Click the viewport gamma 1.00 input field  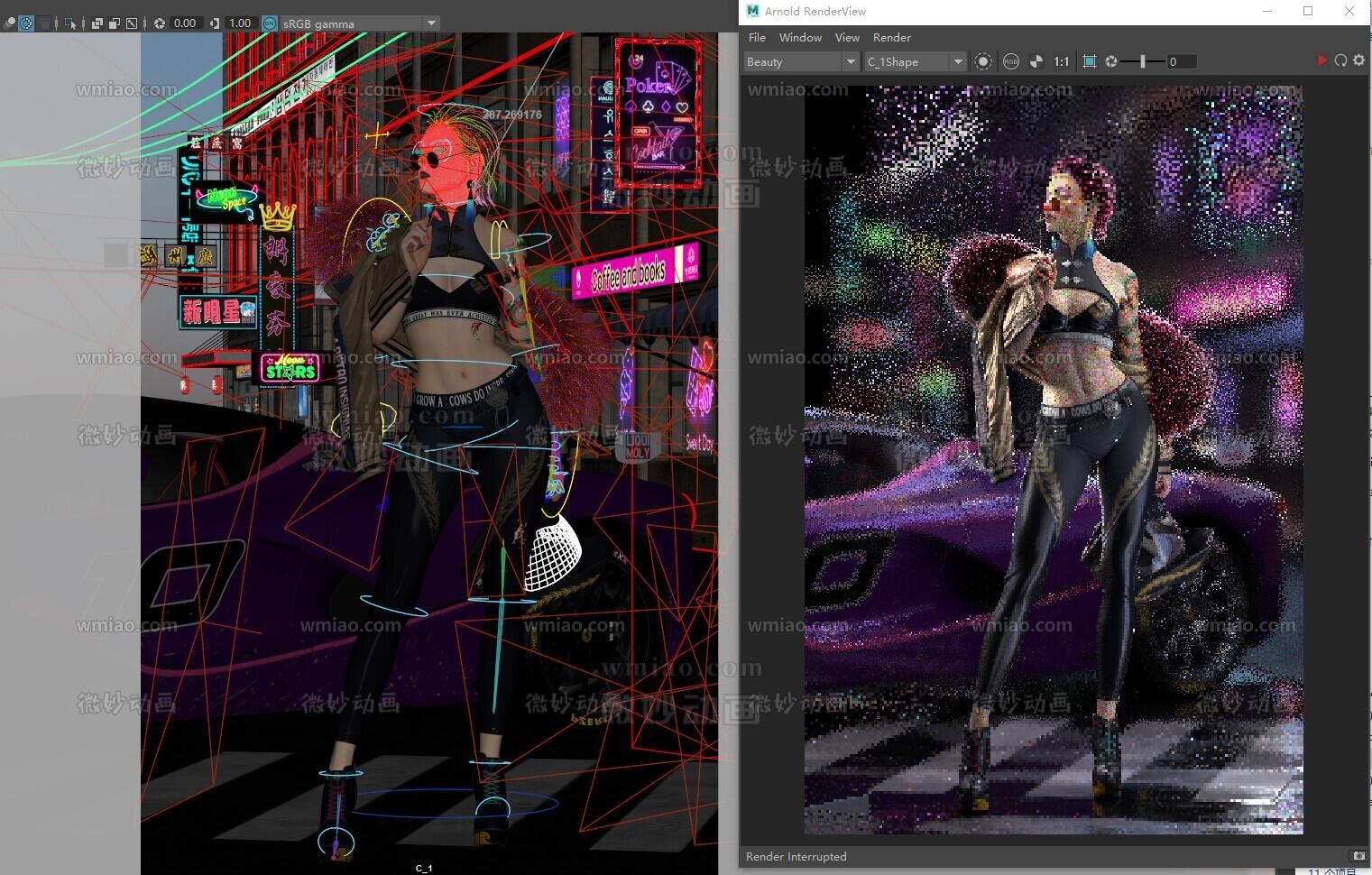point(240,23)
